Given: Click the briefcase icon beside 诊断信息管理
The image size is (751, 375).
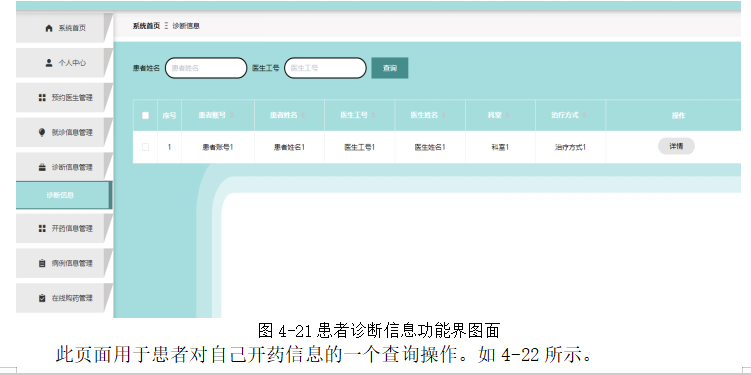Looking at the screenshot, I should (42, 168).
